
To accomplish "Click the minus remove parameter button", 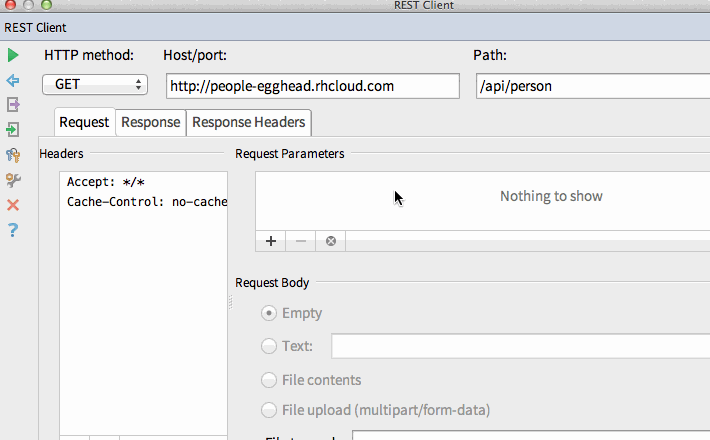I will click(300, 241).
